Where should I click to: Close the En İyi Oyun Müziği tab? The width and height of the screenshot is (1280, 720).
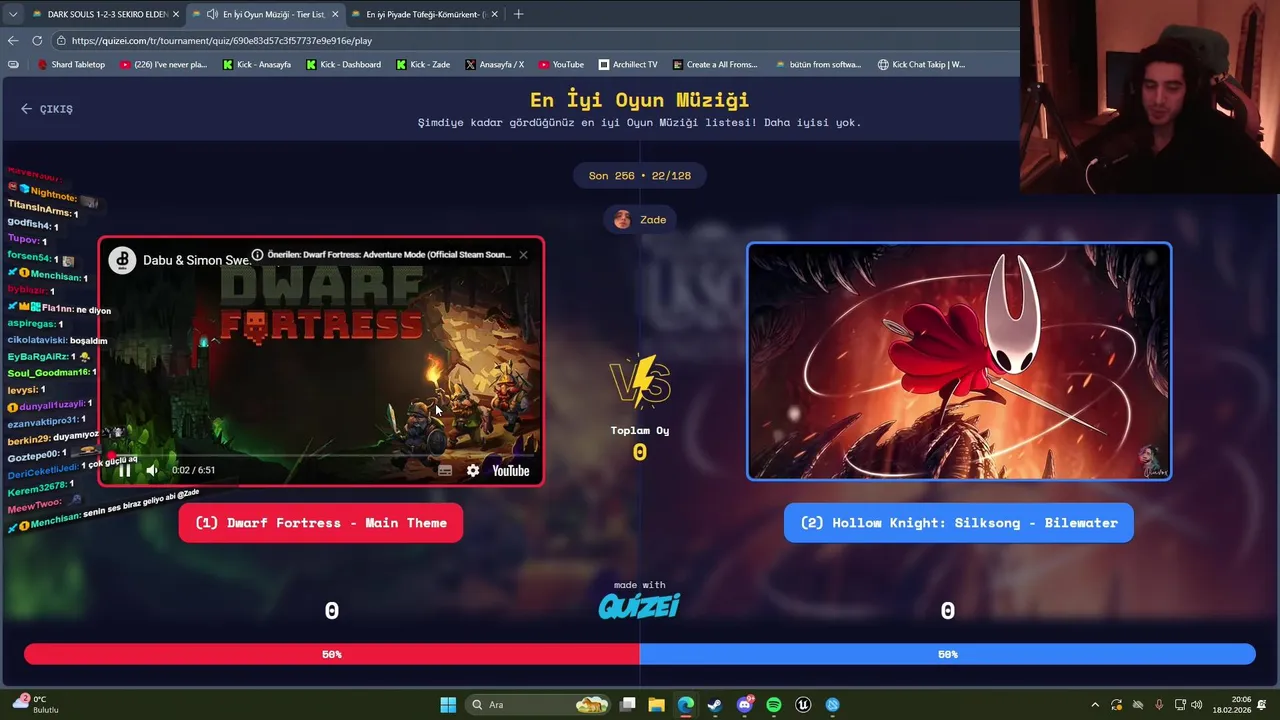335,14
